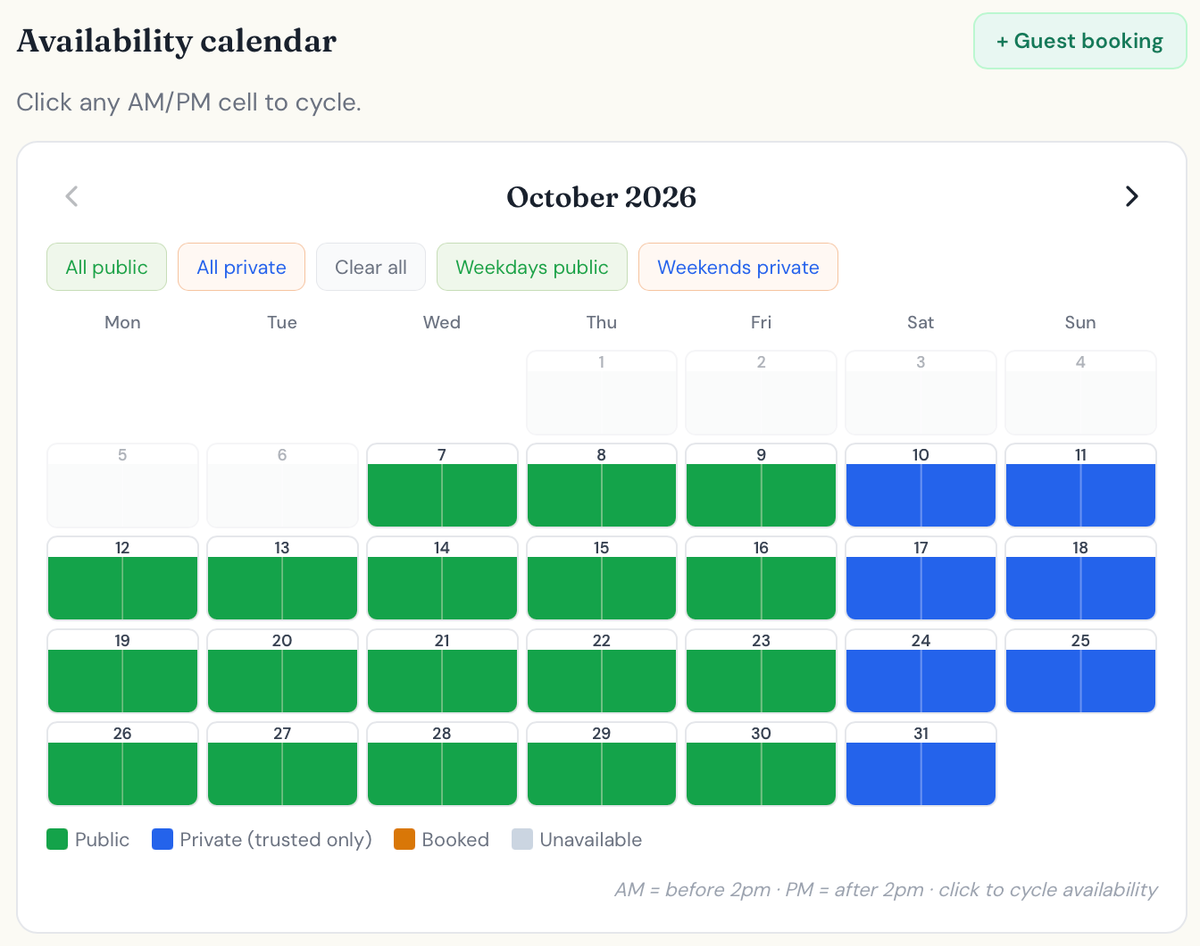Cycle October 22 PM cell
Image resolution: width=1200 pixels, height=946 pixels.
pyautogui.click(x=638, y=681)
